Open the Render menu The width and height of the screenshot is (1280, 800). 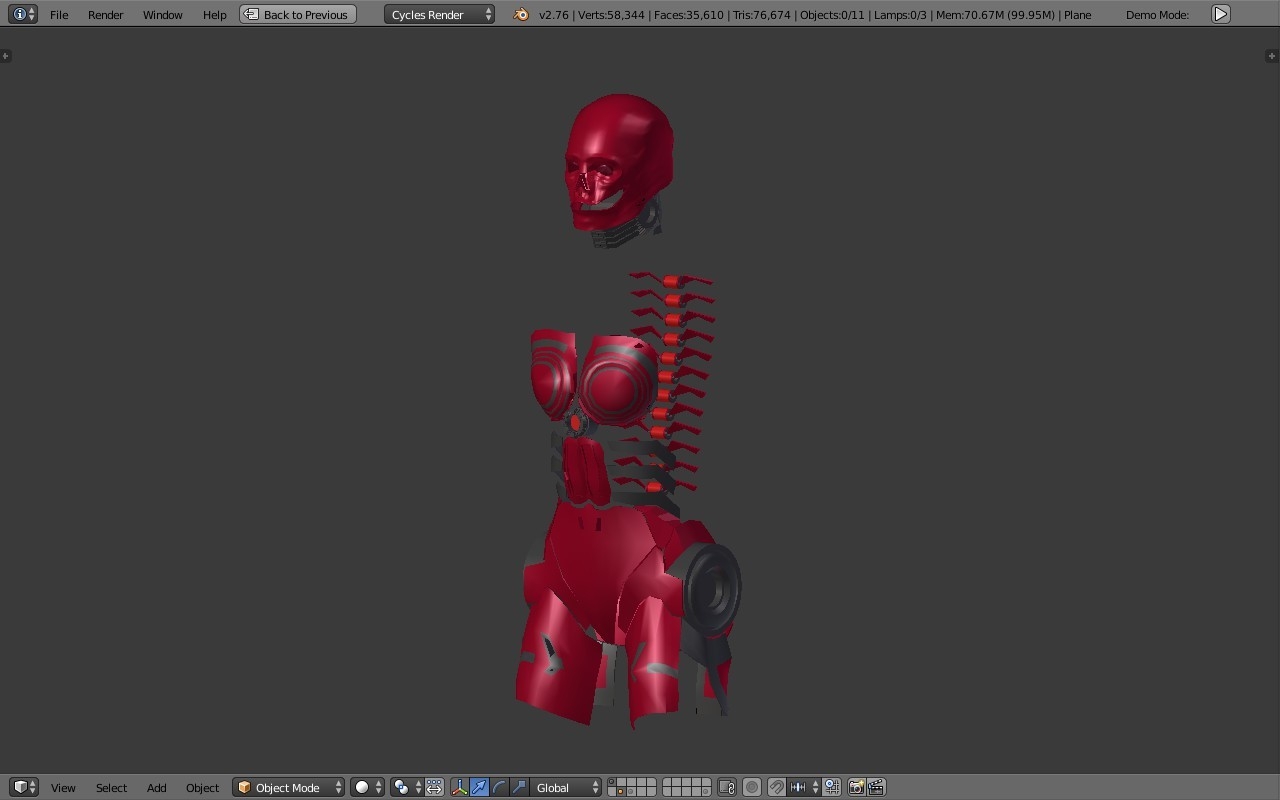click(105, 14)
